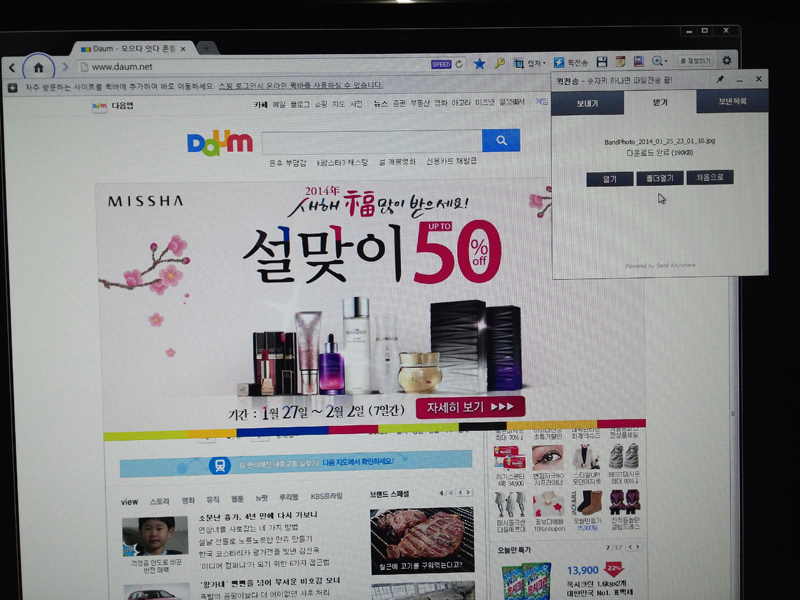
Task: Select the view tab in content section
Action: tap(129, 502)
